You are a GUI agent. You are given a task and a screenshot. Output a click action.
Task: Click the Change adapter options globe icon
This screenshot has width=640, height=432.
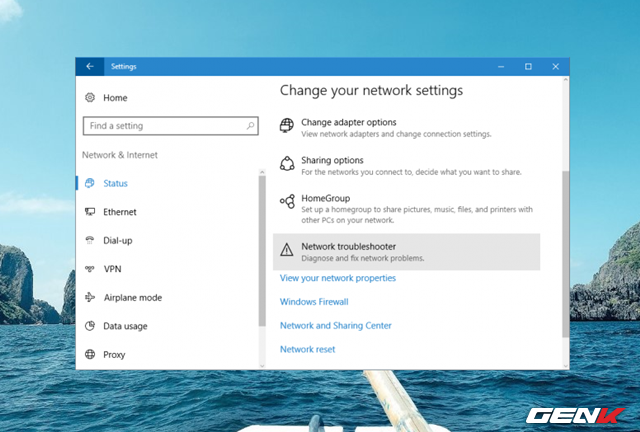(x=287, y=125)
